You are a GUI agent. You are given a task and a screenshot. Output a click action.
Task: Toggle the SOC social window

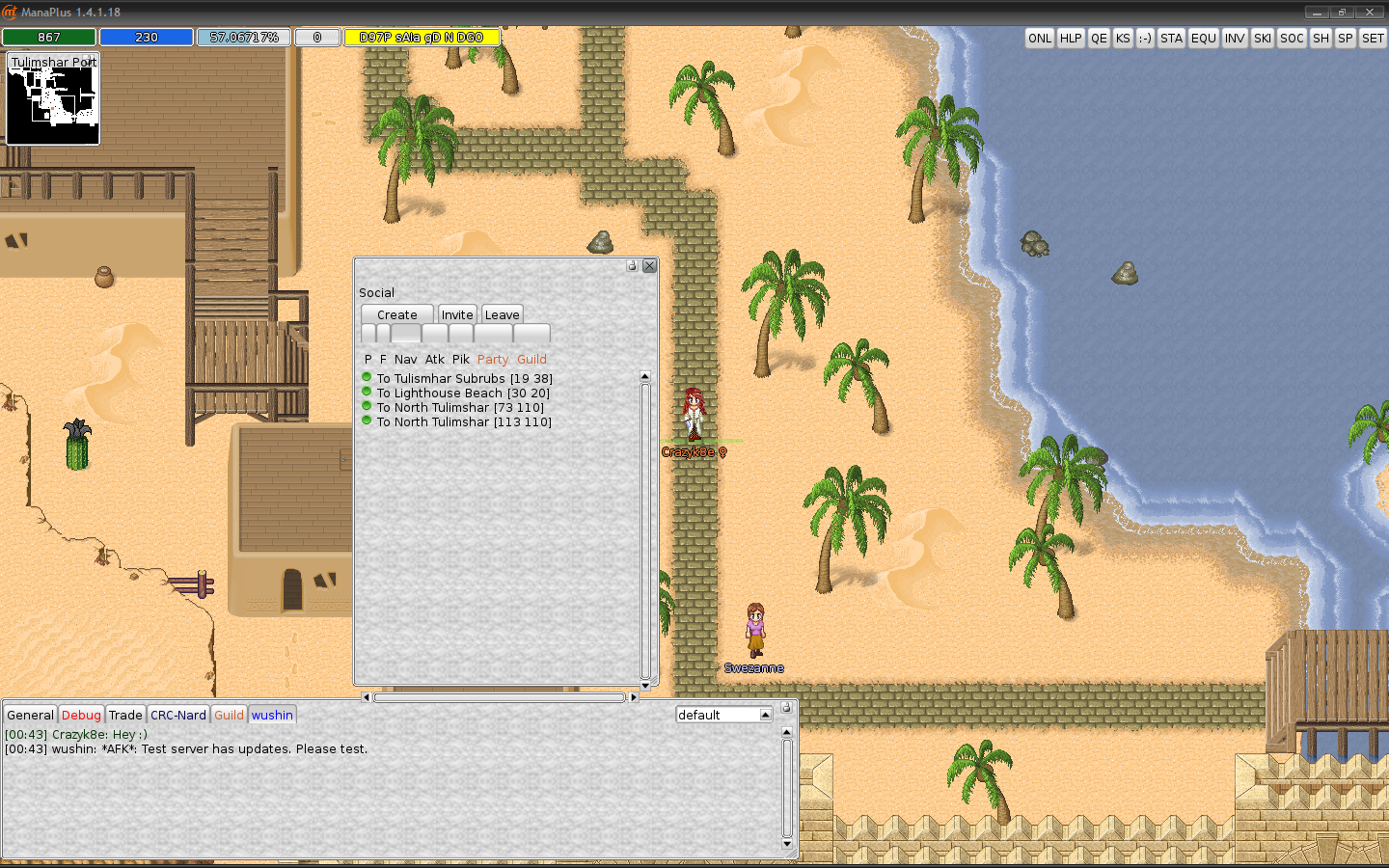(1292, 38)
